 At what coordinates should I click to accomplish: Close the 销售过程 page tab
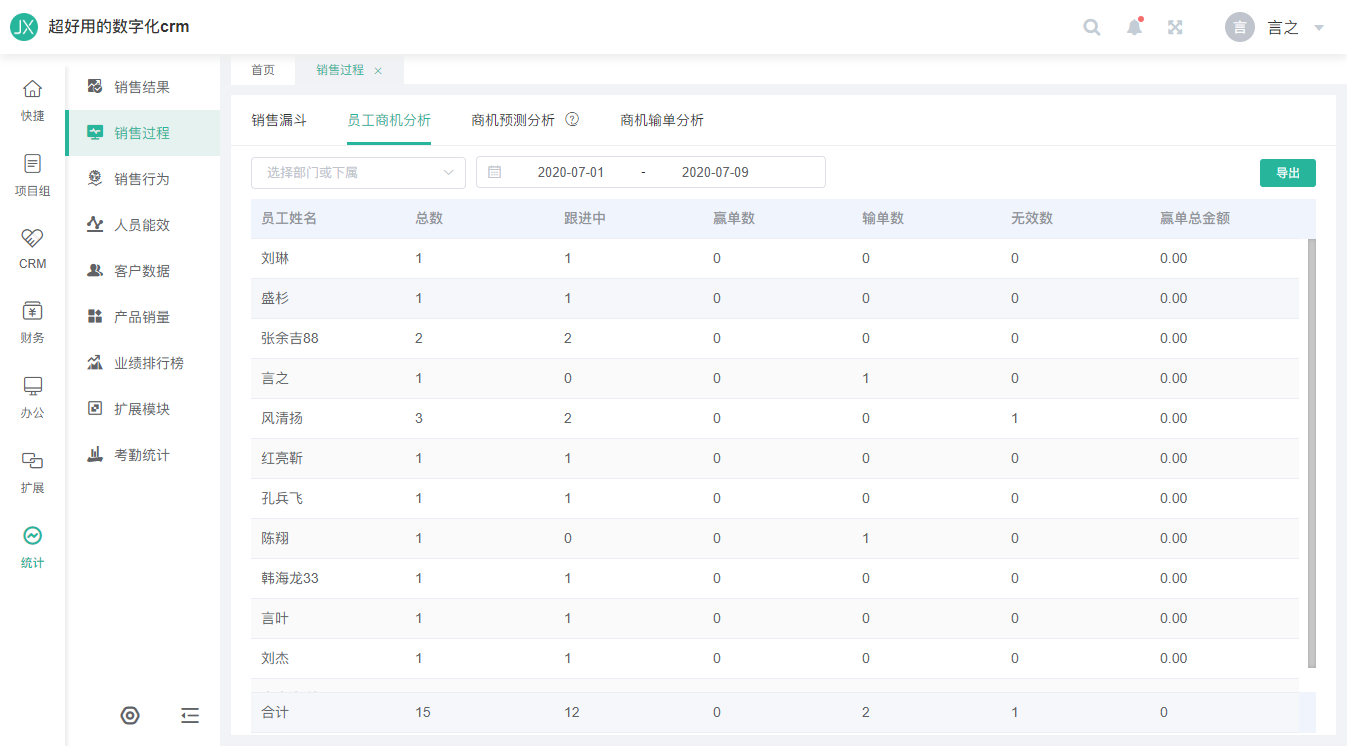point(378,71)
